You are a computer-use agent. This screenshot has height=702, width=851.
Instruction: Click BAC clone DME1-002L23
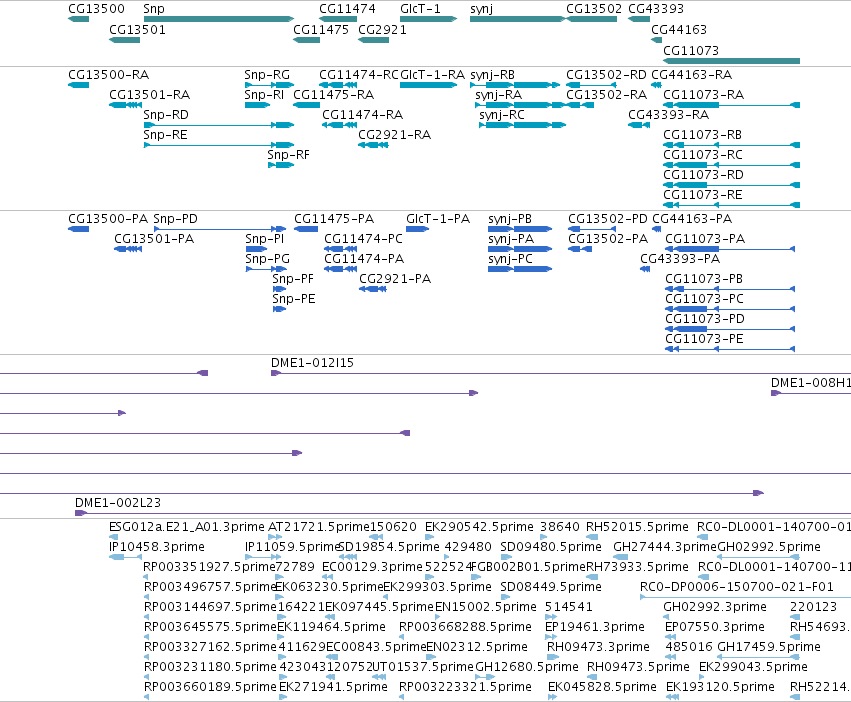pos(463,513)
